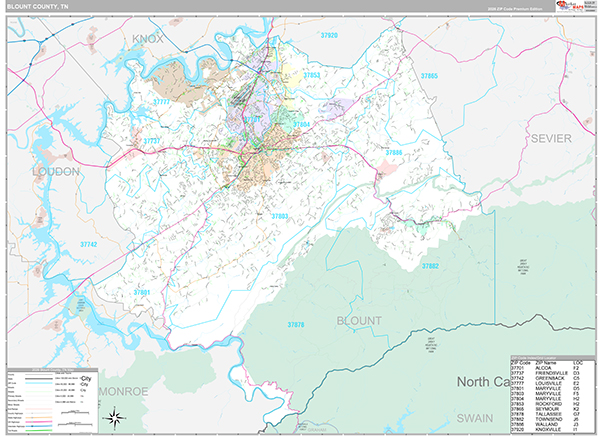Click the North Carolina state label
This screenshot has height=436, width=600.
coord(483,381)
